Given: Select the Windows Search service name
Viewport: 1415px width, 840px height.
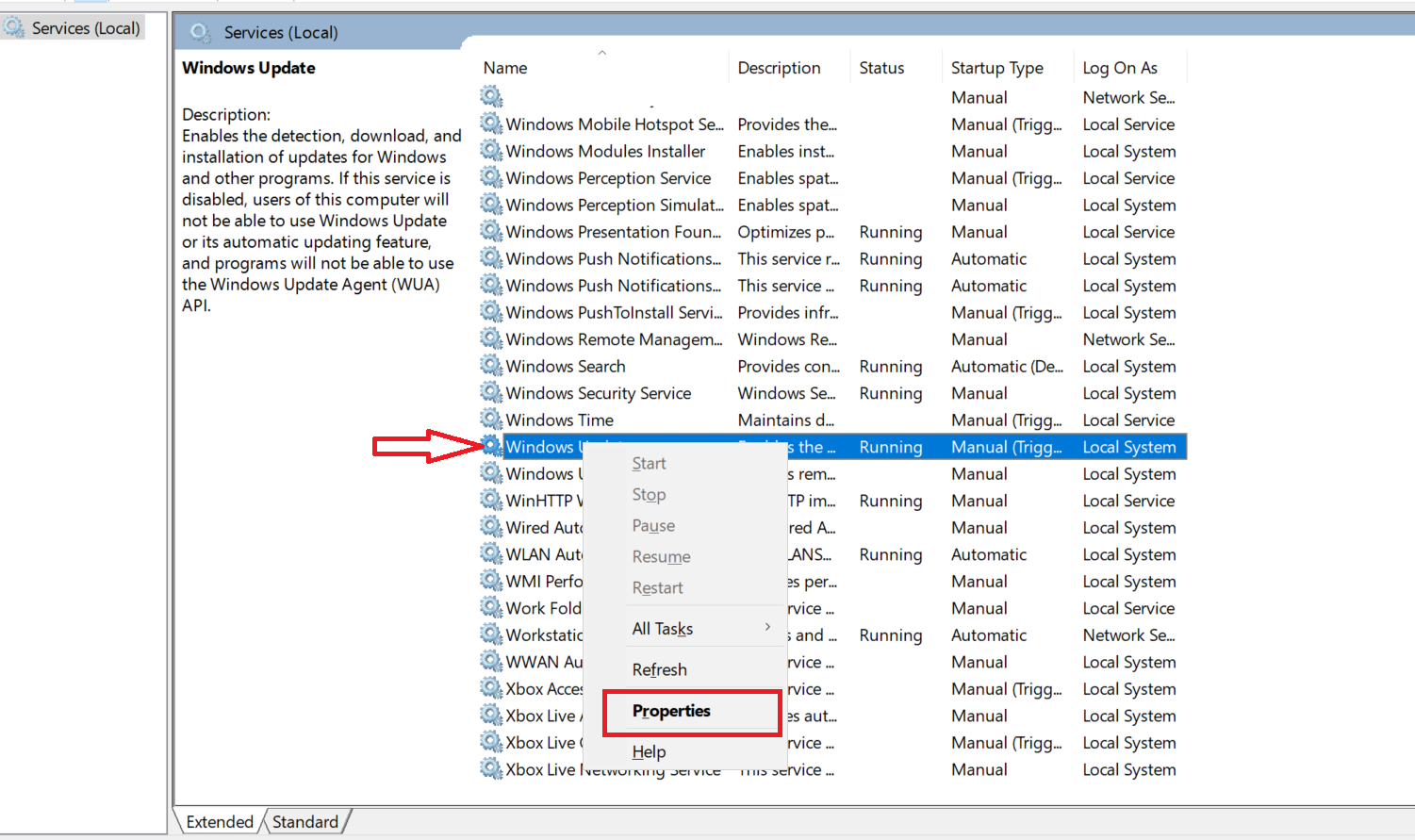Looking at the screenshot, I should coord(566,366).
